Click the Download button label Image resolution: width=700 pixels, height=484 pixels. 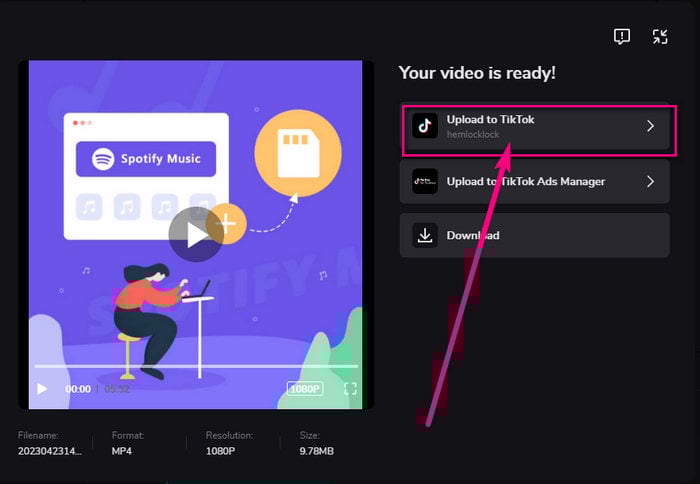(473, 236)
